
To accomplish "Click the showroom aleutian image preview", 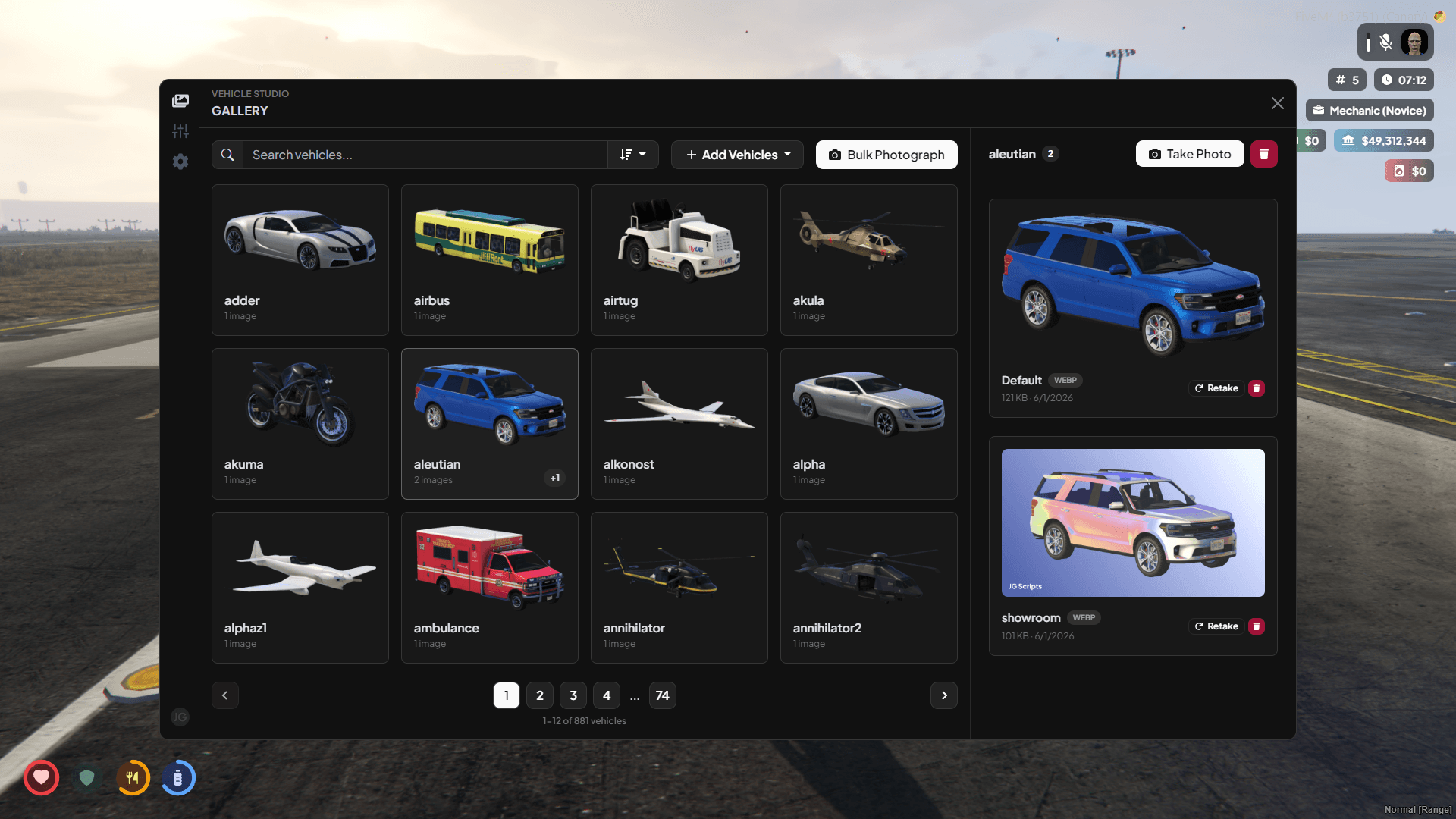I will (1133, 522).
